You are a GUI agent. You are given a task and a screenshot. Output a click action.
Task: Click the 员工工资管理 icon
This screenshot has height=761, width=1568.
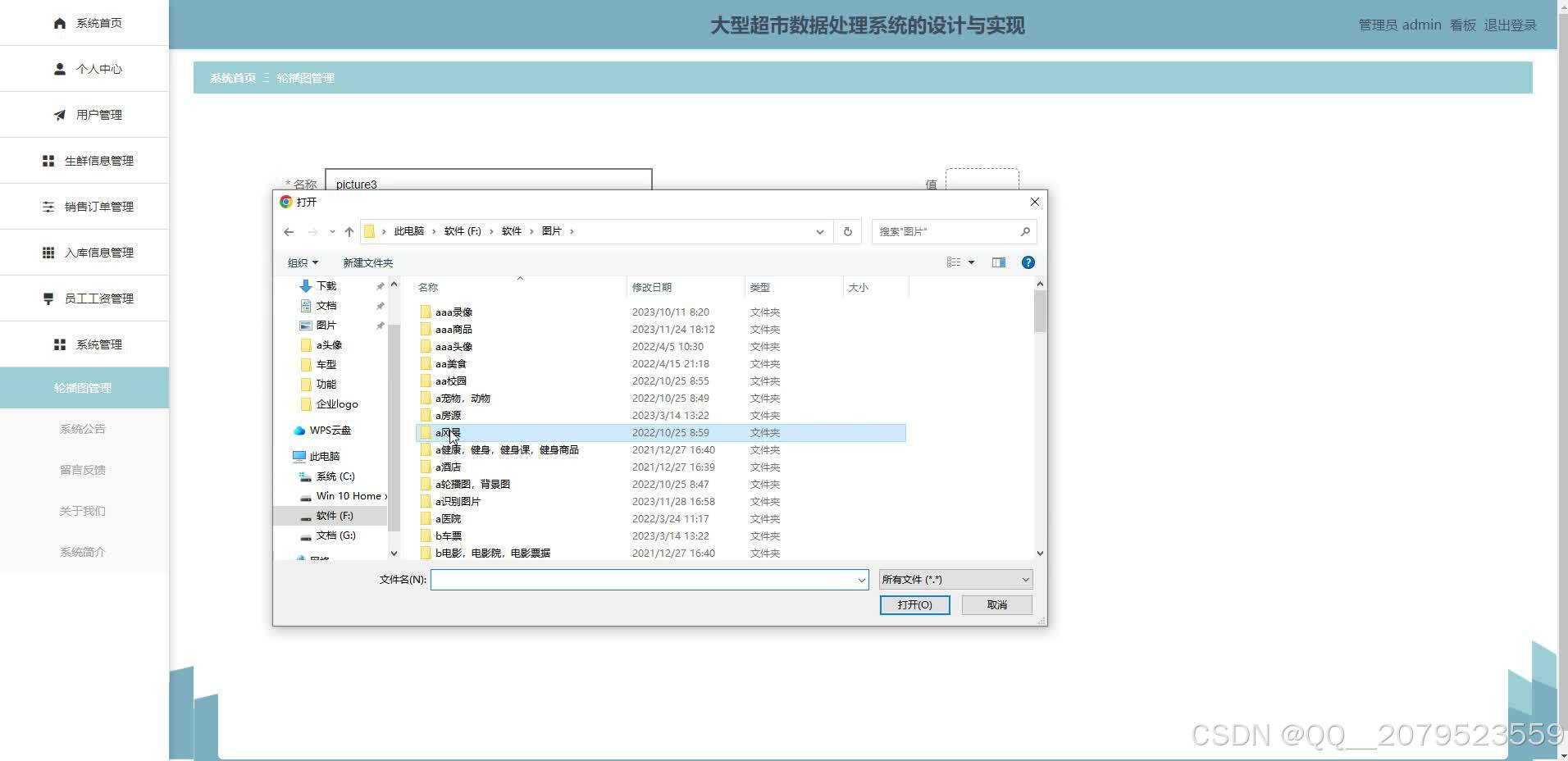tap(48, 298)
